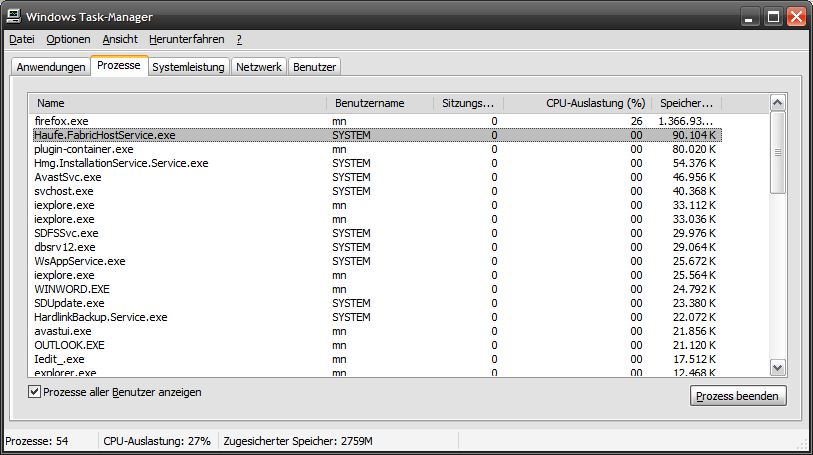This screenshot has height=455, width=813.
Task: Select iexplore.exe using 33.112 K
Action: (375, 205)
